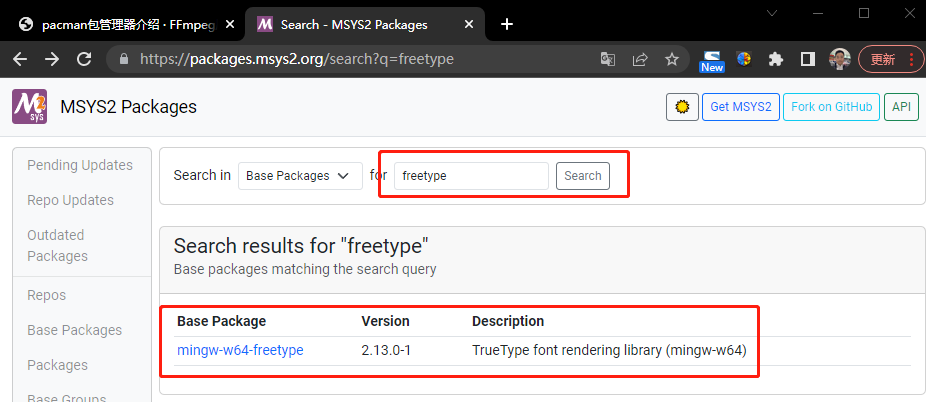Click the freetype search input field
The image size is (926, 402).
pos(471,176)
